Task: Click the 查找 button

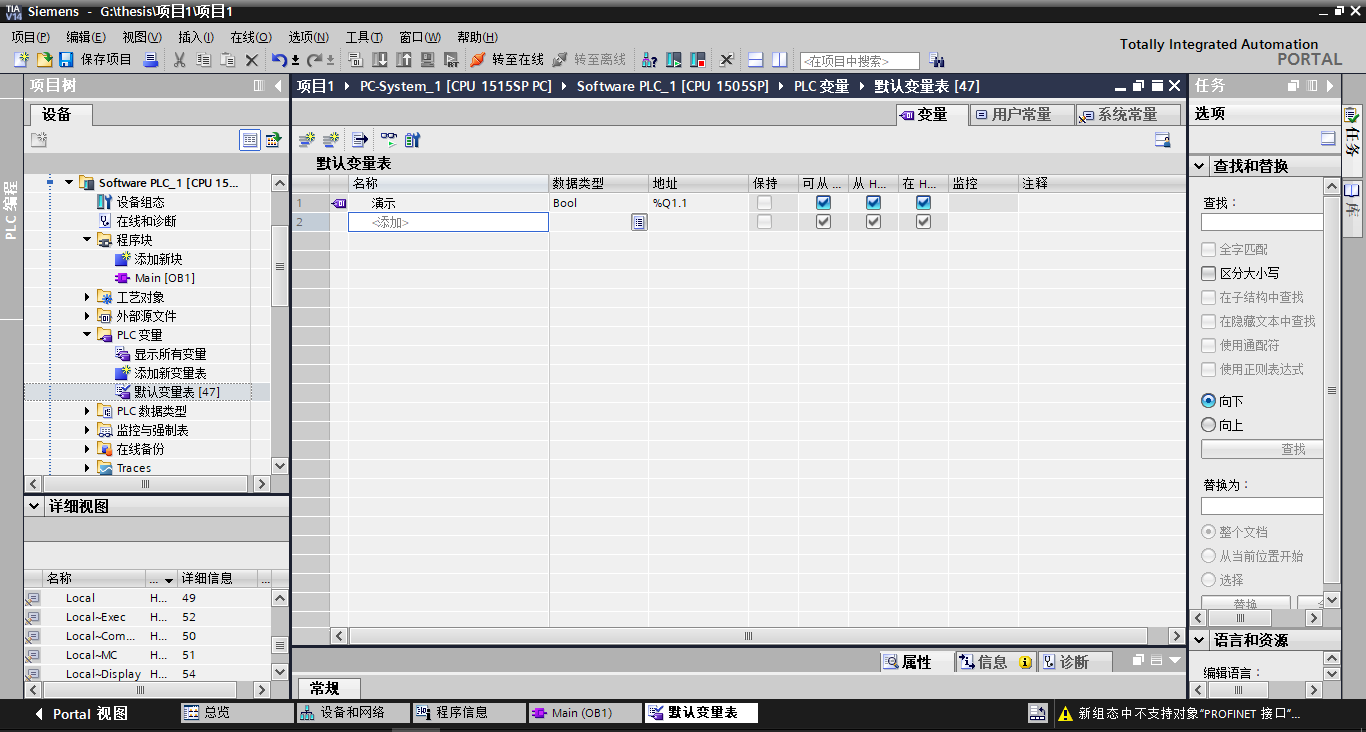Action: pos(1262,448)
